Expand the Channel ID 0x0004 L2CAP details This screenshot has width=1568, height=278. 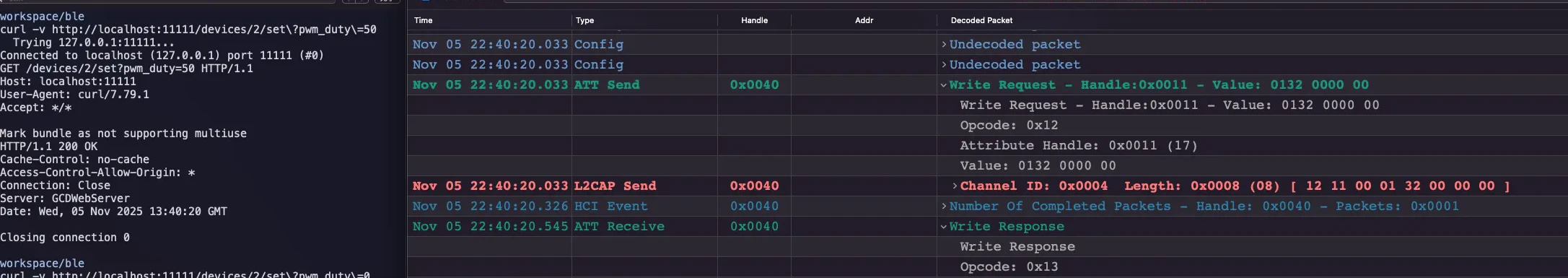(955, 186)
